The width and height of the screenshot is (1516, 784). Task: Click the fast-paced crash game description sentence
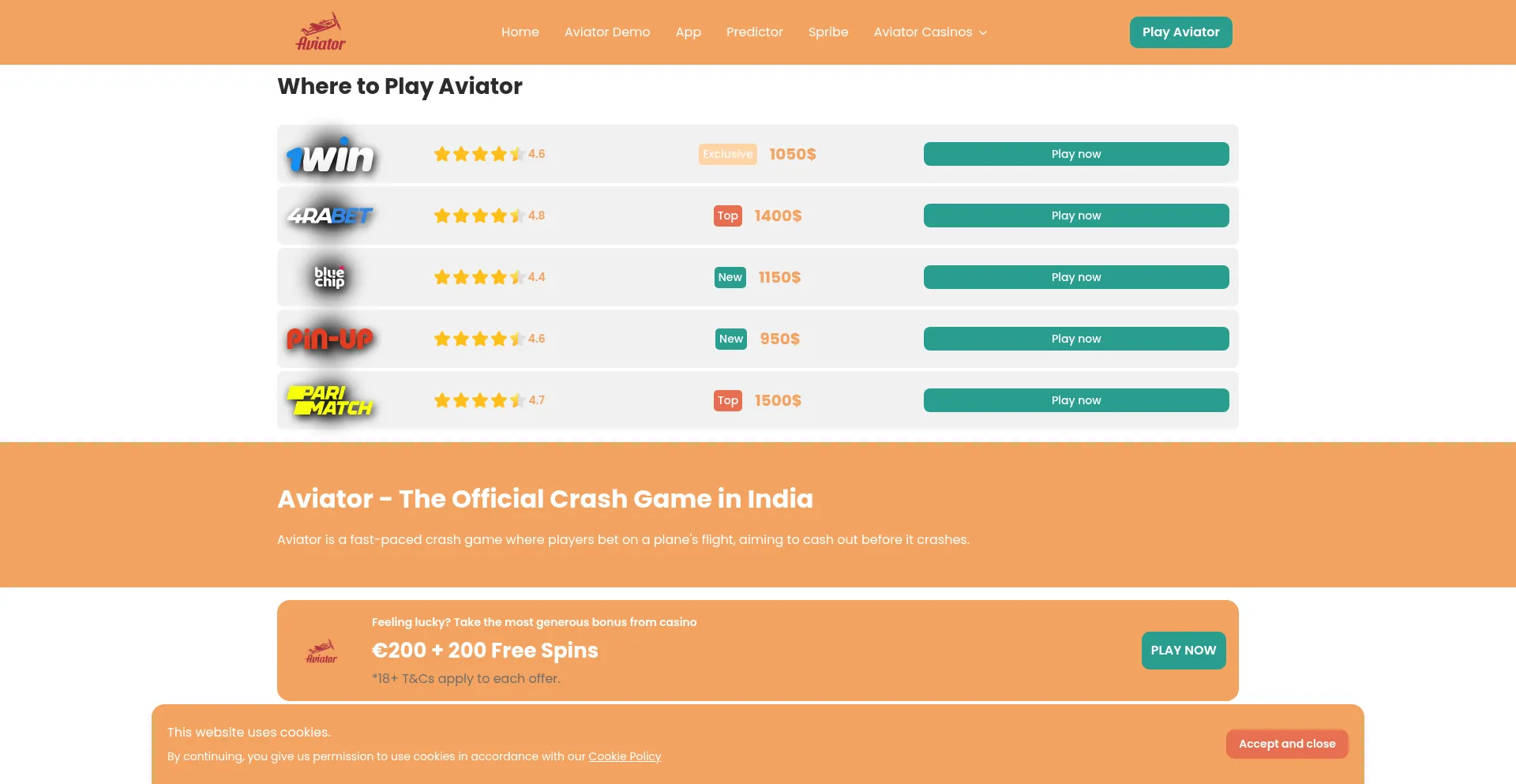(623, 539)
